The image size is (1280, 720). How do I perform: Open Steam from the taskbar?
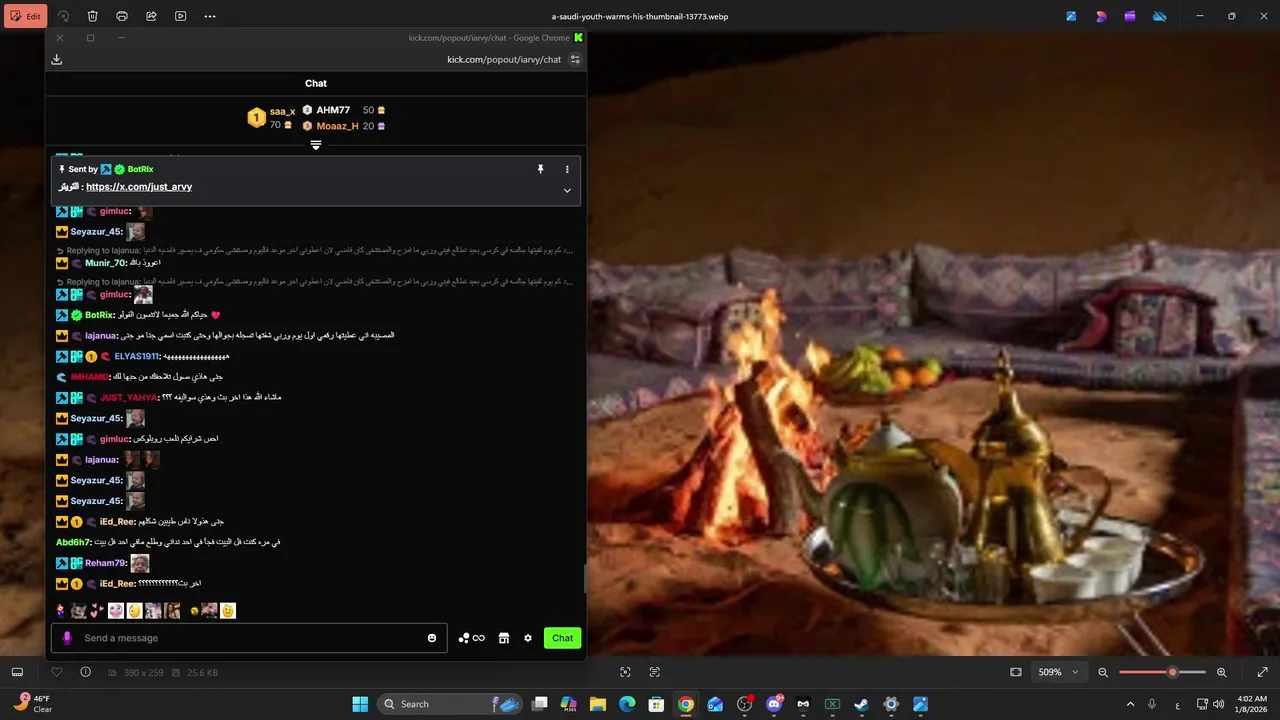coord(861,704)
